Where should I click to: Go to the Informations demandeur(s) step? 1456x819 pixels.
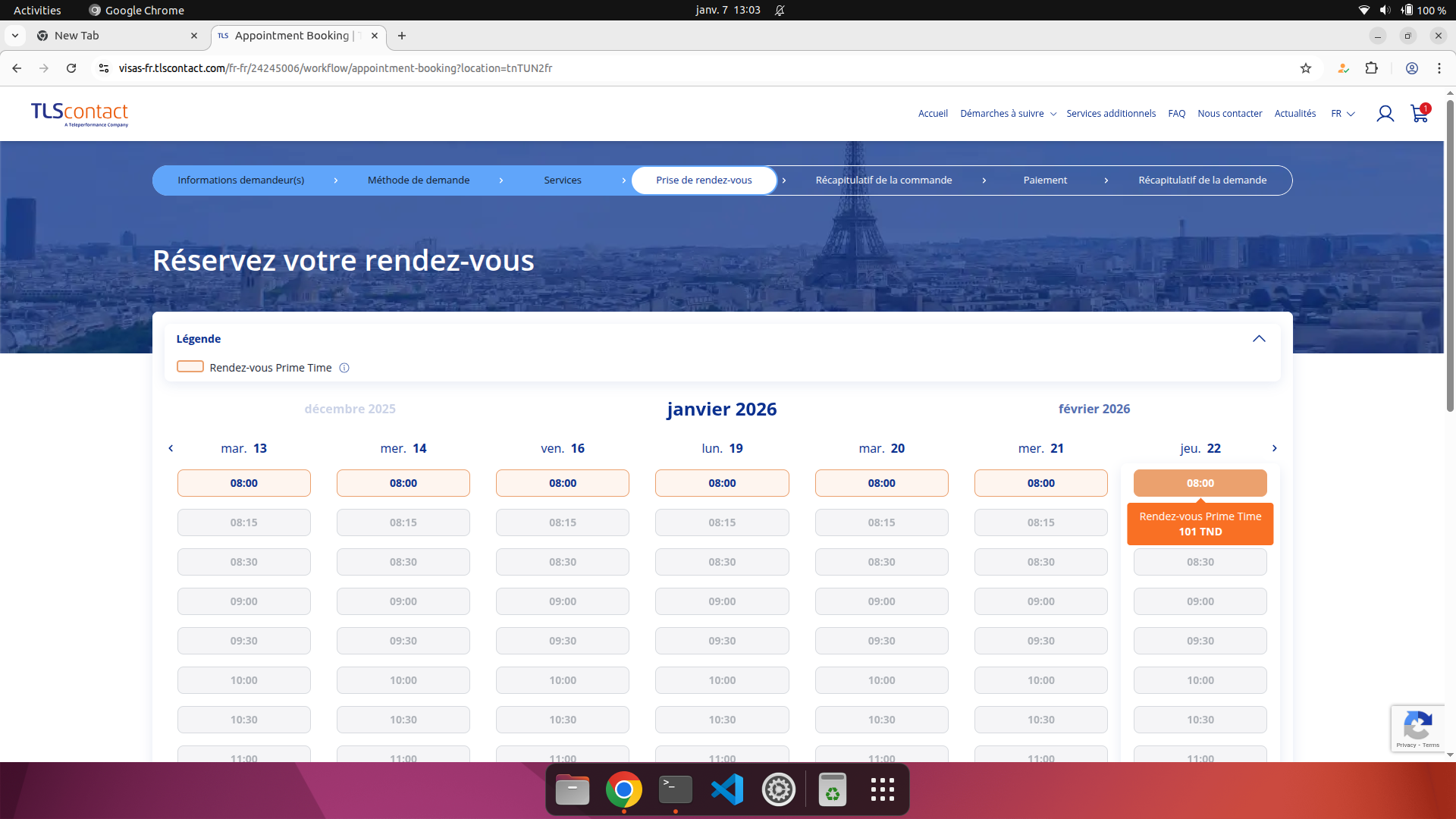tap(241, 180)
